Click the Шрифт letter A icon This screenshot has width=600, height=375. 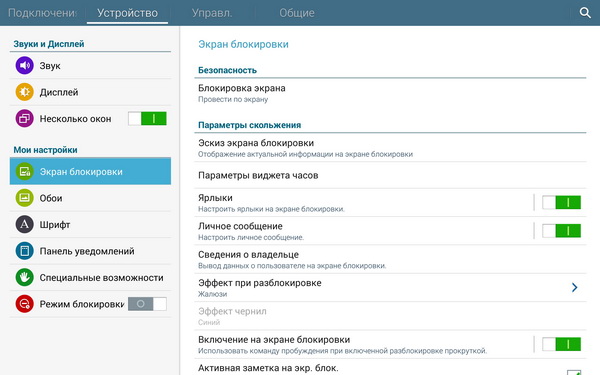coord(24,224)
